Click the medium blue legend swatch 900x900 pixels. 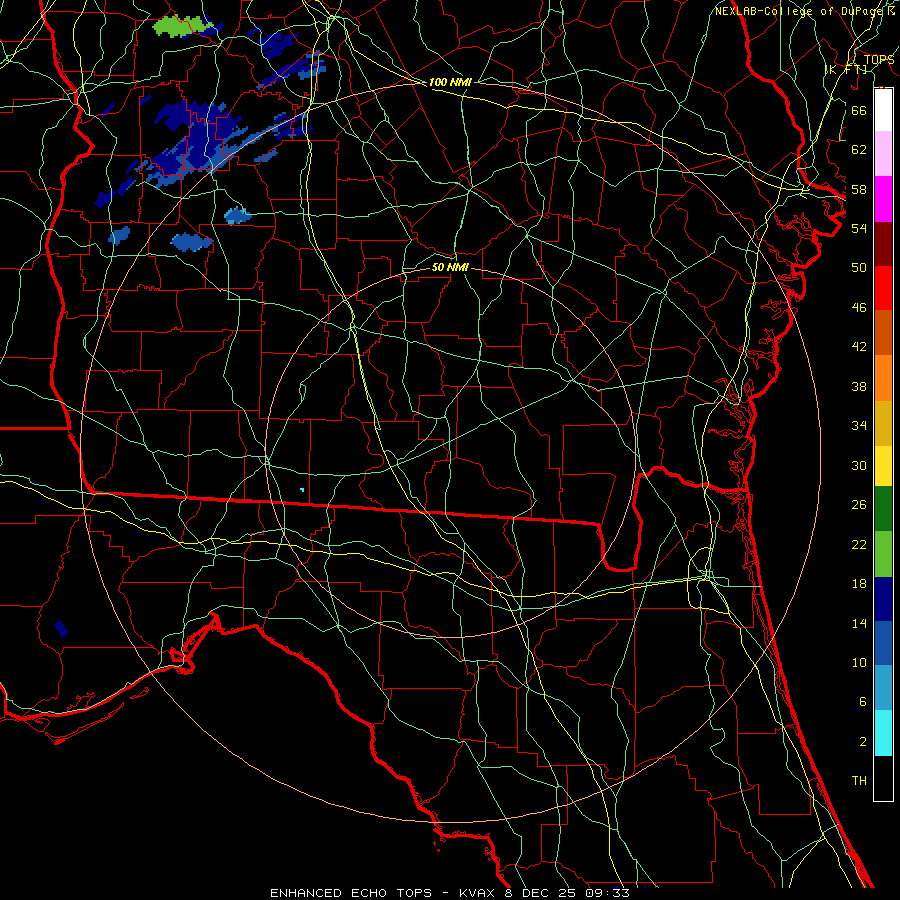[x=883, y=643]
